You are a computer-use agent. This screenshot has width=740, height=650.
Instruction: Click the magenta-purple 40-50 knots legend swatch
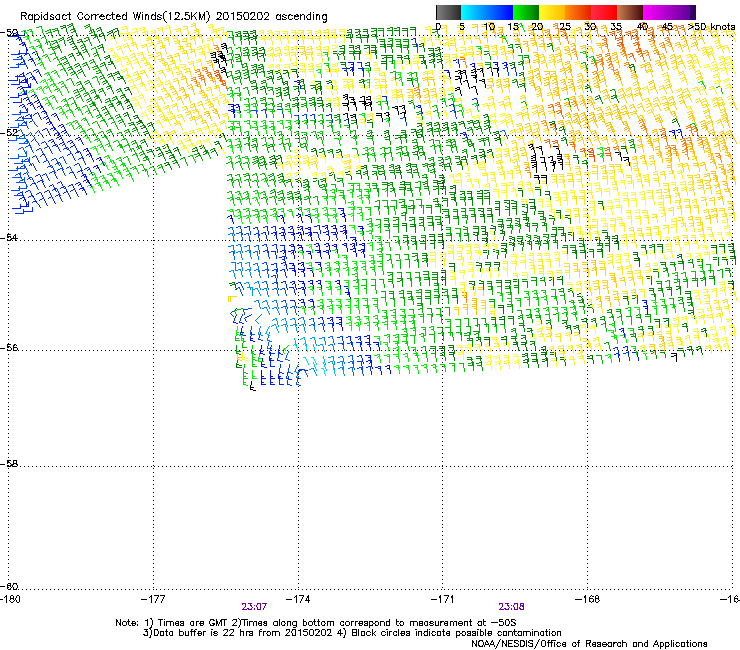(669, 12)
